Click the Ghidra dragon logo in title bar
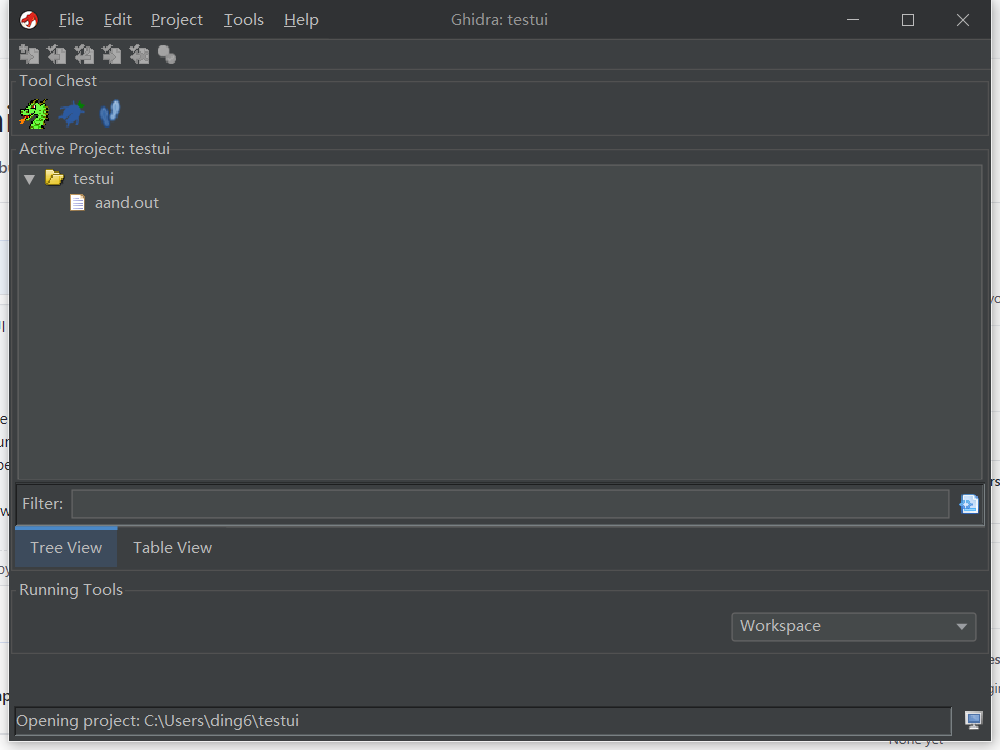Viewport: 1000px width, 750px height. point(29,20)
